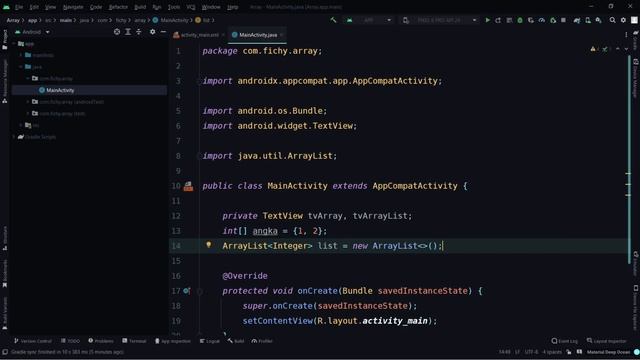The image size is (640, 360).
Task: Click the Run with Coverage icon
Action: [531, 20]
